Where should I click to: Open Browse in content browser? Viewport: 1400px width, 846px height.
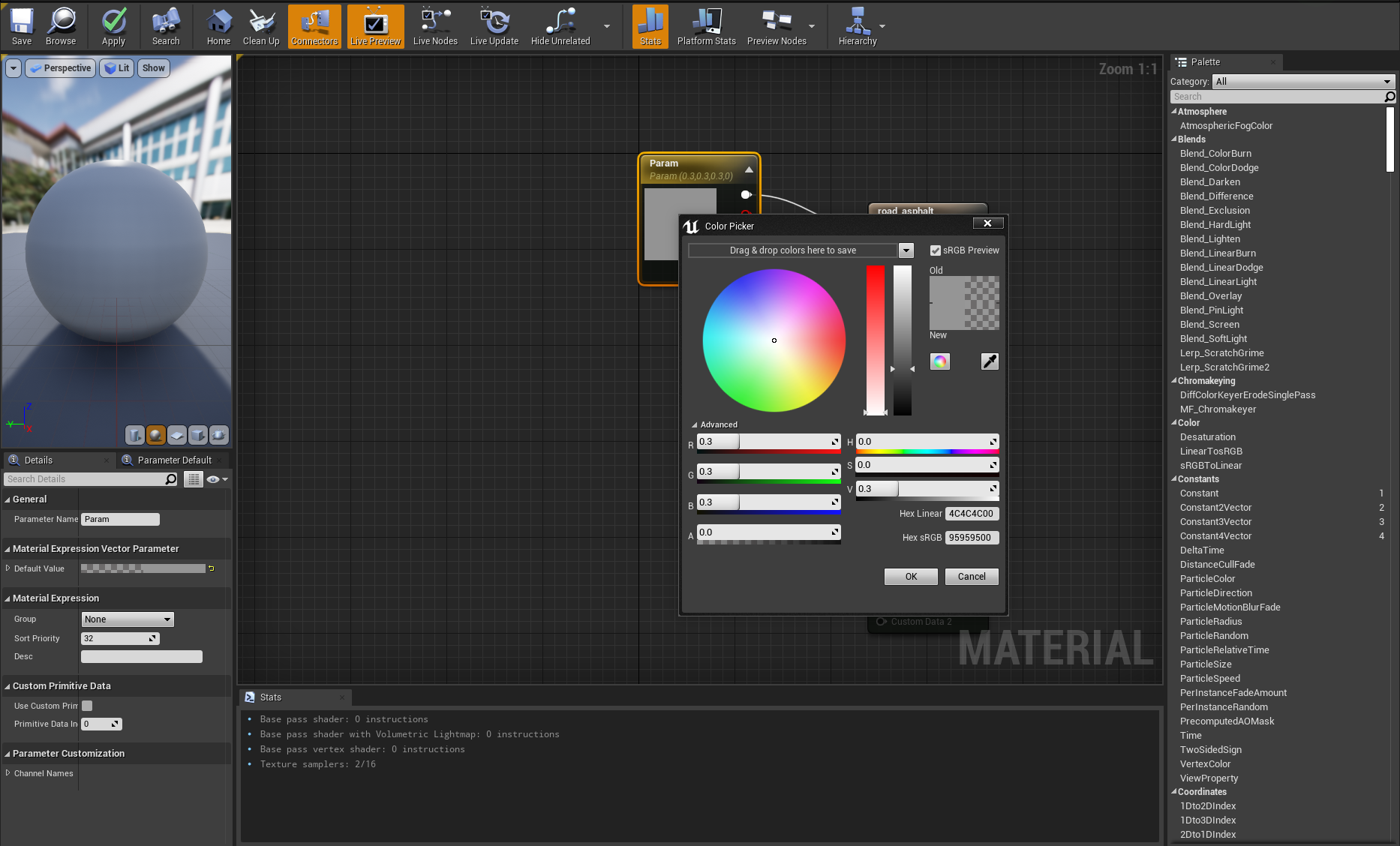[61, 26]
